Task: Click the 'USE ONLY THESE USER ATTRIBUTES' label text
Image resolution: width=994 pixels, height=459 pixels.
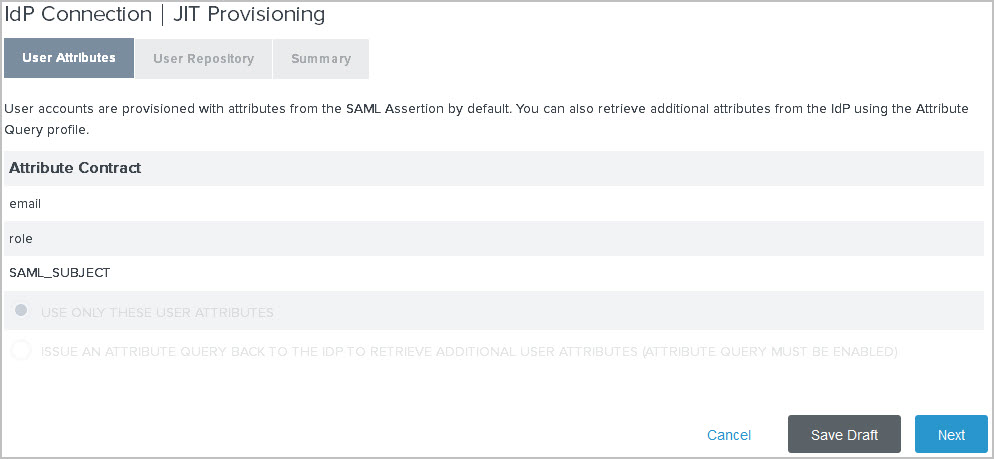Action: [157, 313]
